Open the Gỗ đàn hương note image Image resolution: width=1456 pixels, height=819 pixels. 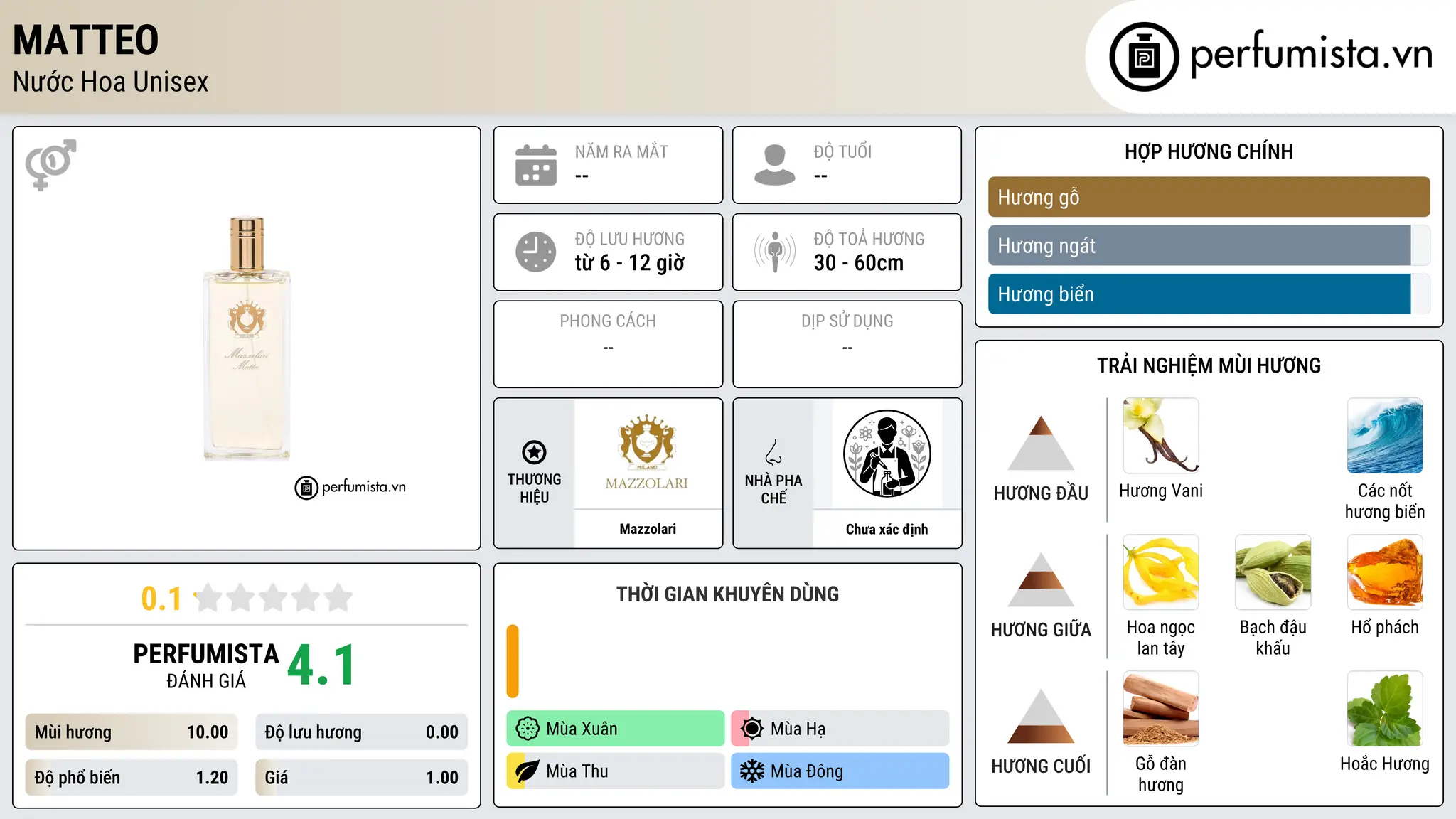click(x=1161, y=709)
